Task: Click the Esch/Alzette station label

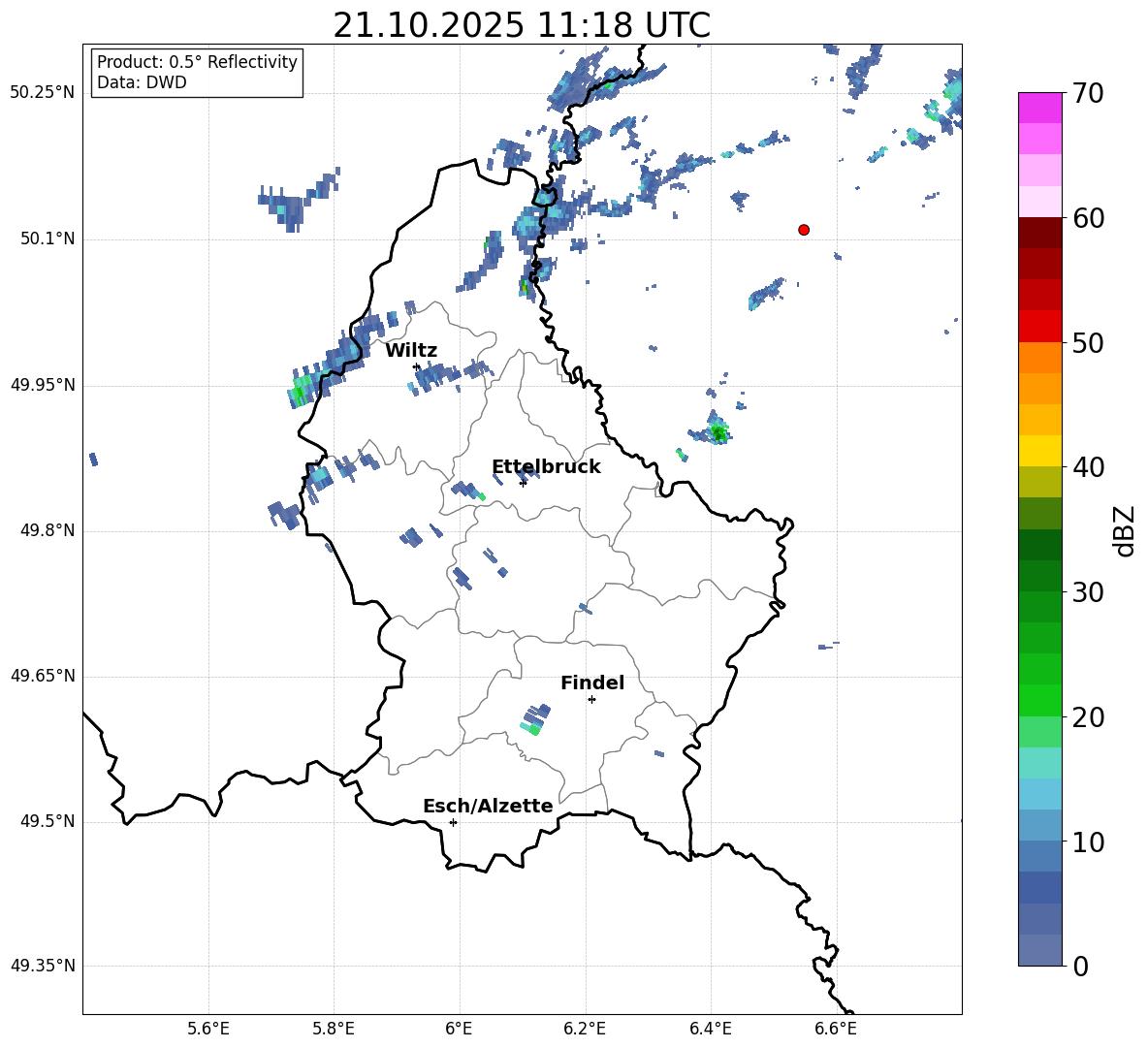Action: 488,807
